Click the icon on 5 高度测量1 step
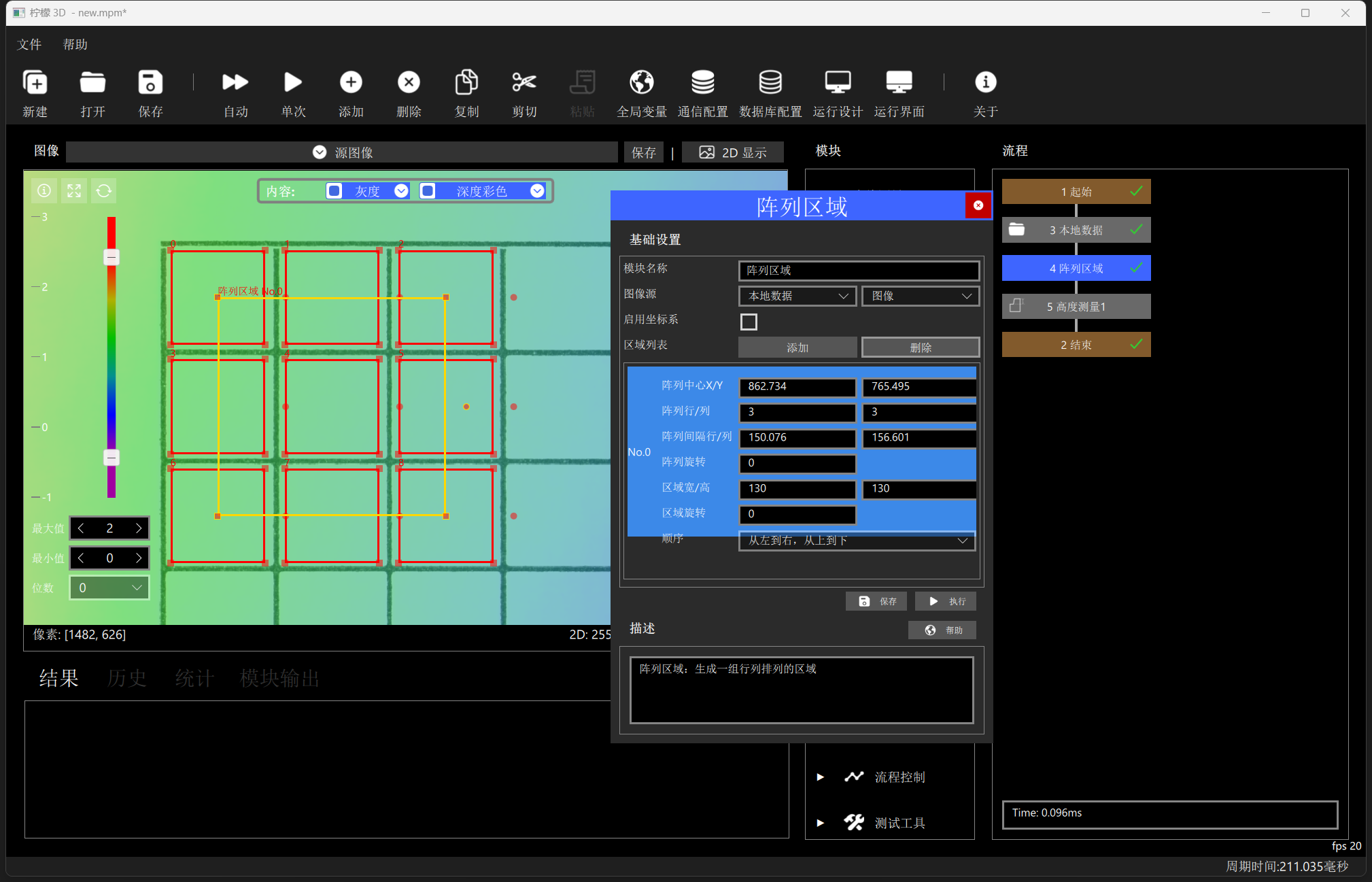 1016,306
